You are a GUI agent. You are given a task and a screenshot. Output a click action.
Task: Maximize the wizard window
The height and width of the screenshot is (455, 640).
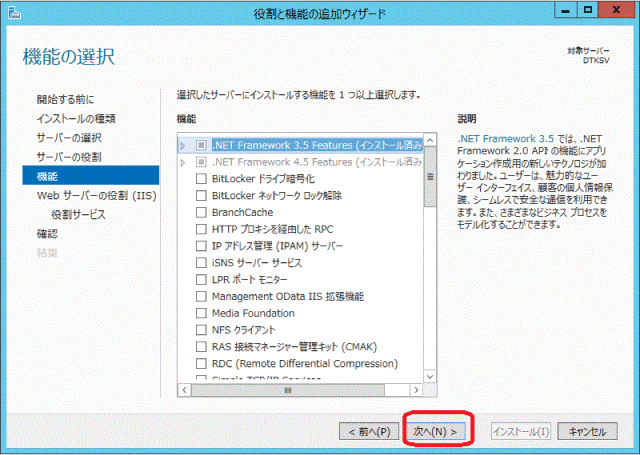coord(588,10)
